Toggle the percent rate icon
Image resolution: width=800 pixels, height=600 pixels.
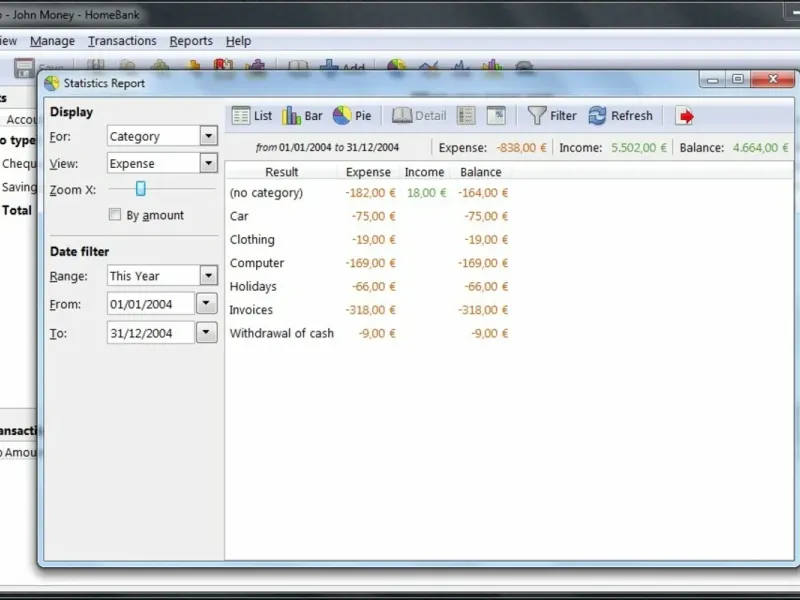point(496,116)
